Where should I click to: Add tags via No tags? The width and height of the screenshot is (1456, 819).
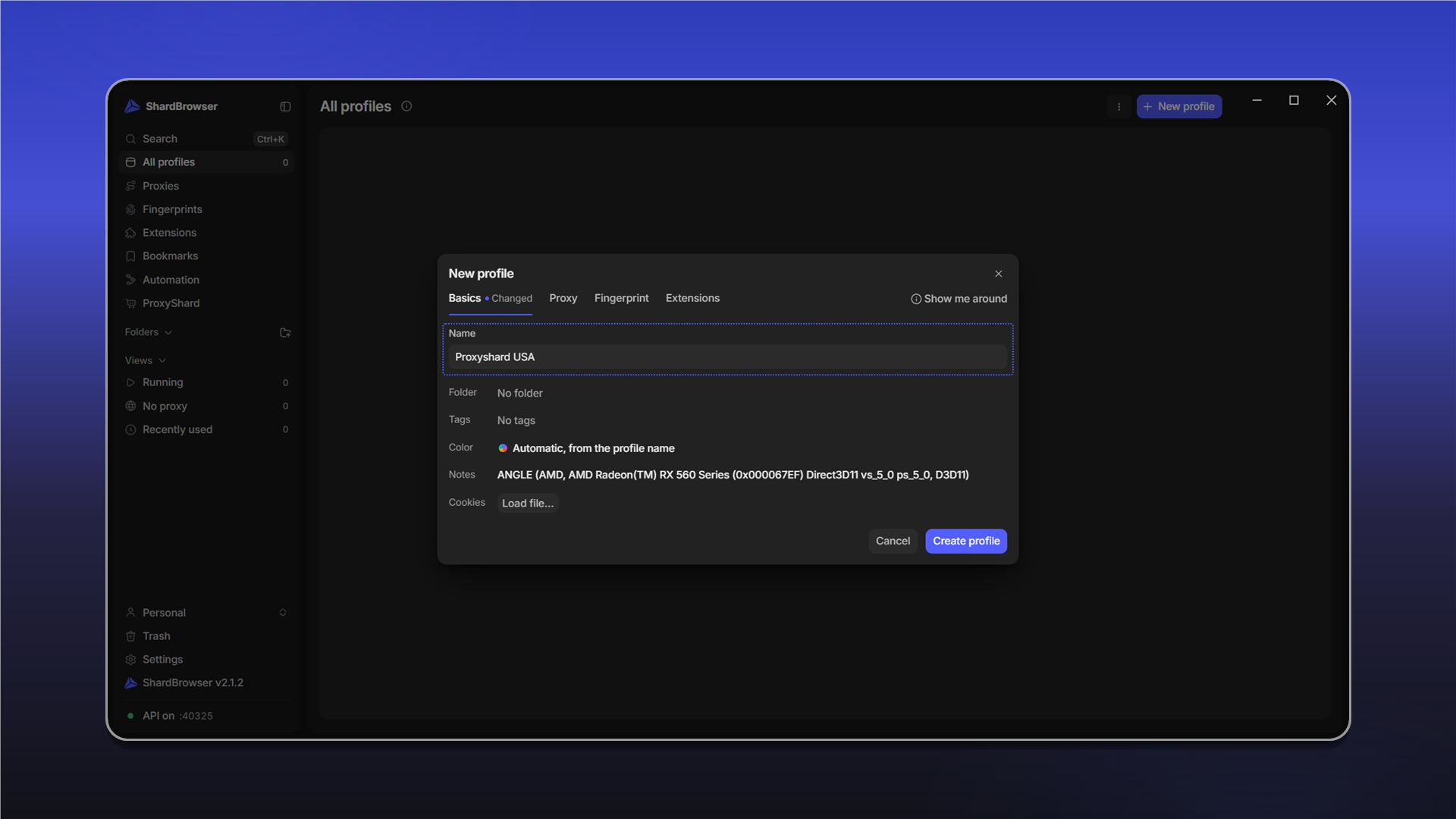[516, 421]
